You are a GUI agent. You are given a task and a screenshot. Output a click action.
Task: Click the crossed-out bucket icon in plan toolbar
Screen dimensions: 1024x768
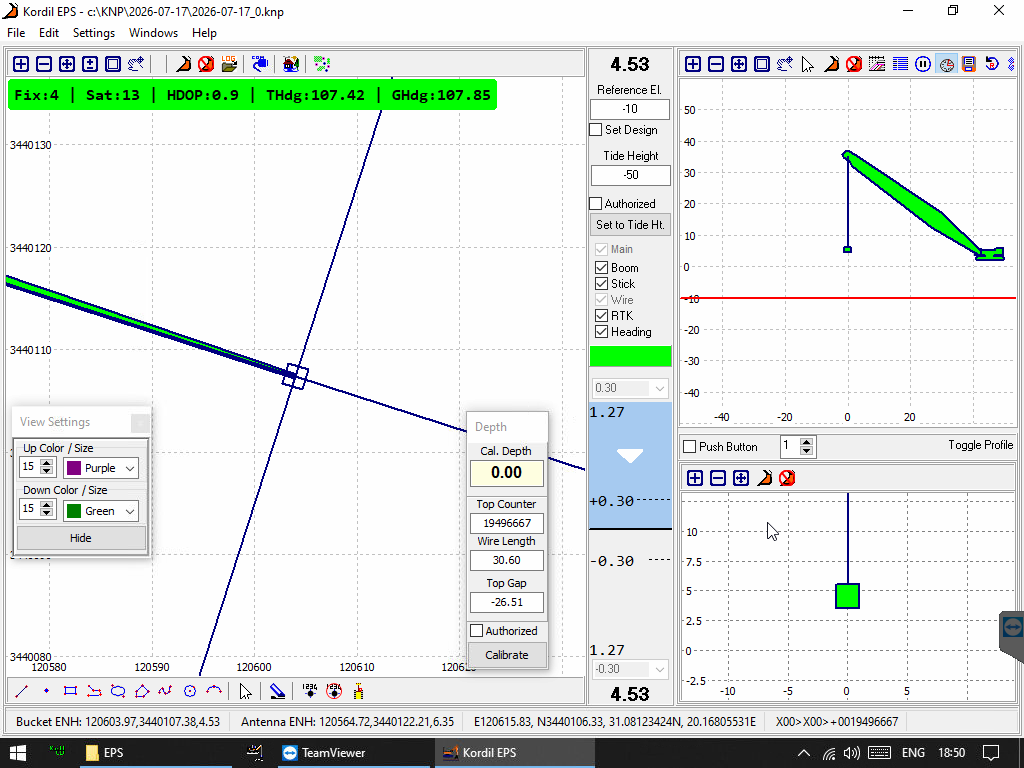pyautogui.click(x=206, y=63)
